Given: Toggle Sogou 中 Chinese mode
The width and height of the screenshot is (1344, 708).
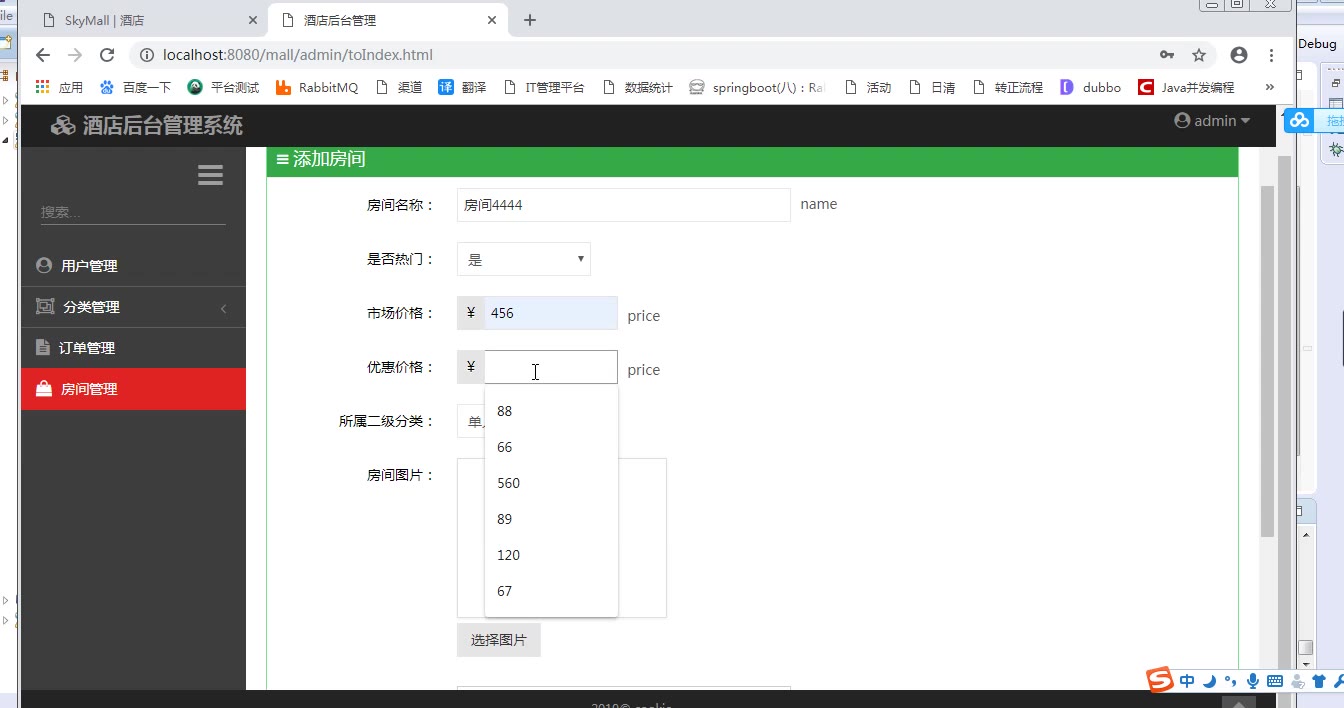Looking at the screenshot, I should (x=1187, y=681).
